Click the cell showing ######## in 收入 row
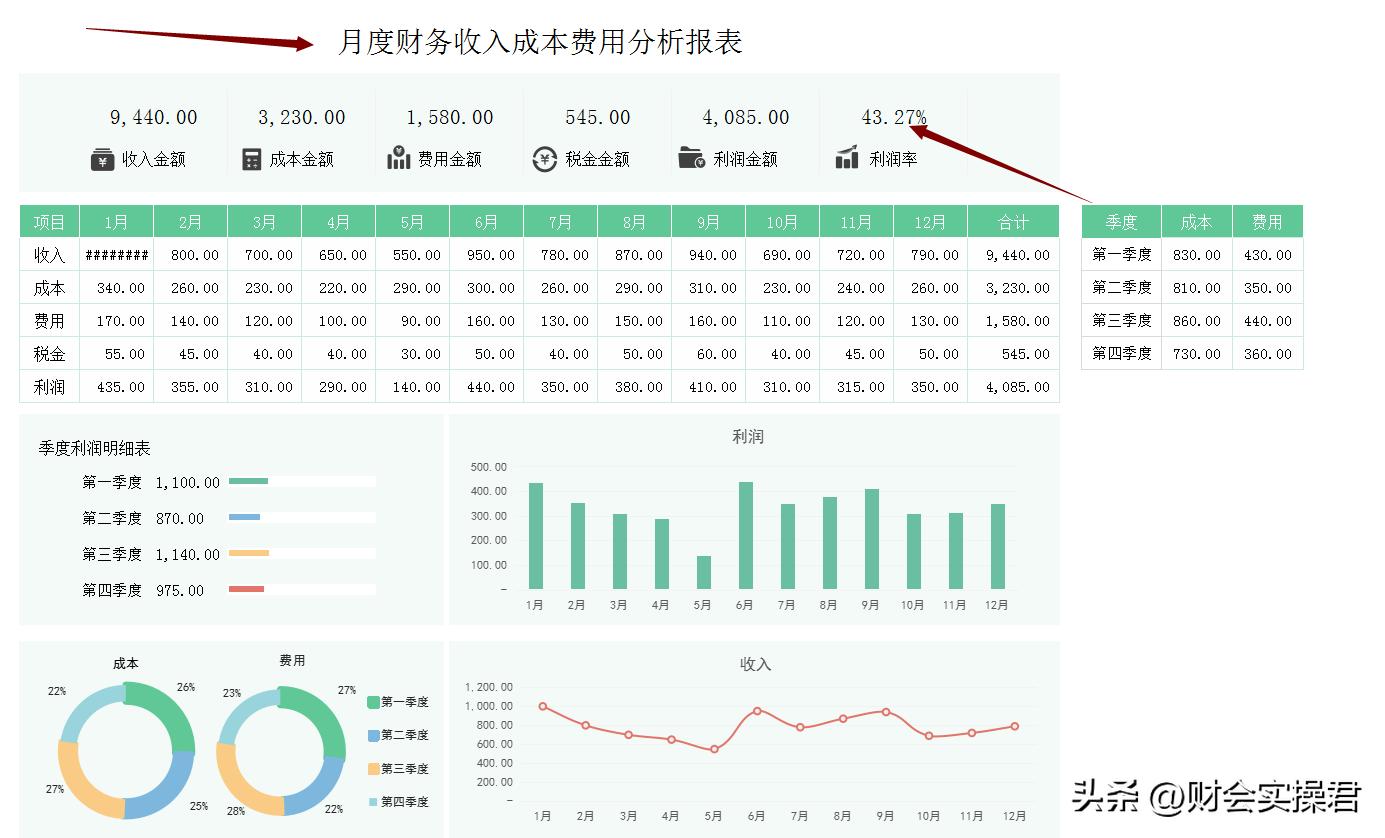 [116, 254]
